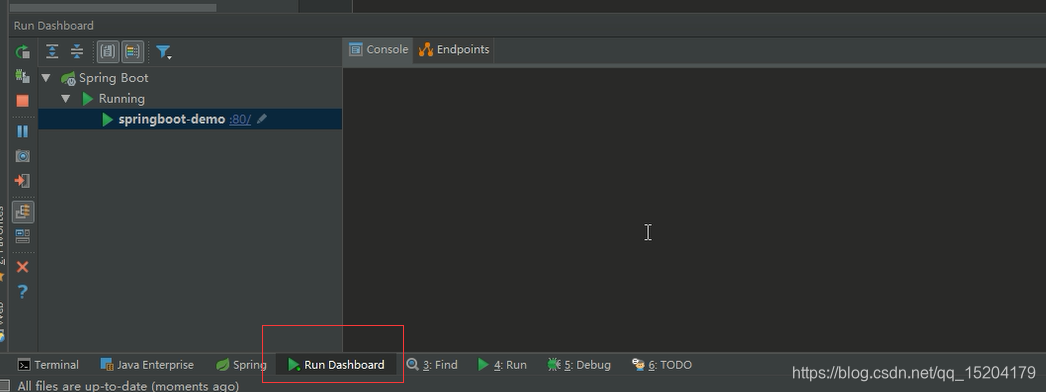This screenshot has width=1046, height=392.
Task: Open the Run Dashboard tool window tab
Action: pyautogui.click(x=336, y=365)
